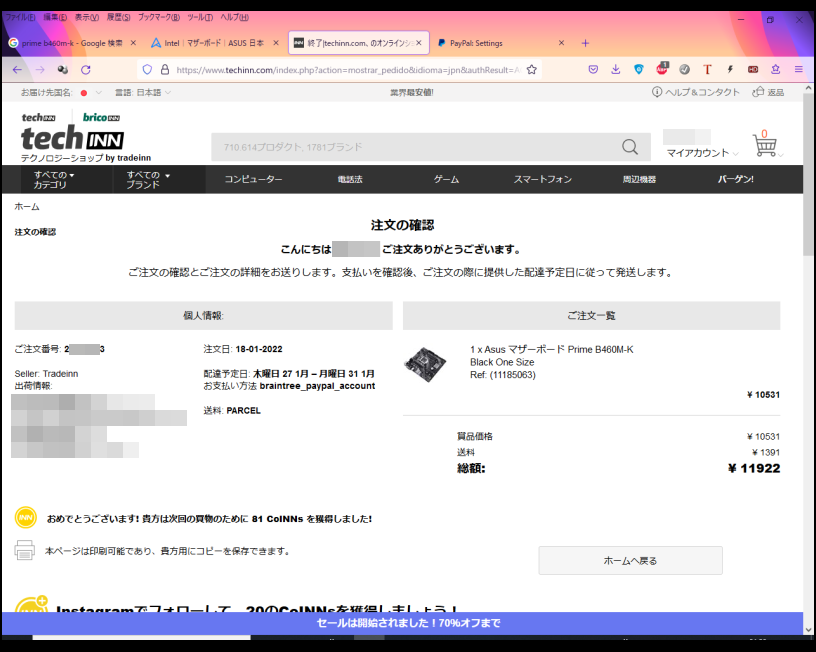This screenshot has width=816, height=652.
Task: Go to the ゲーム category
Action: tap(447, 180)
